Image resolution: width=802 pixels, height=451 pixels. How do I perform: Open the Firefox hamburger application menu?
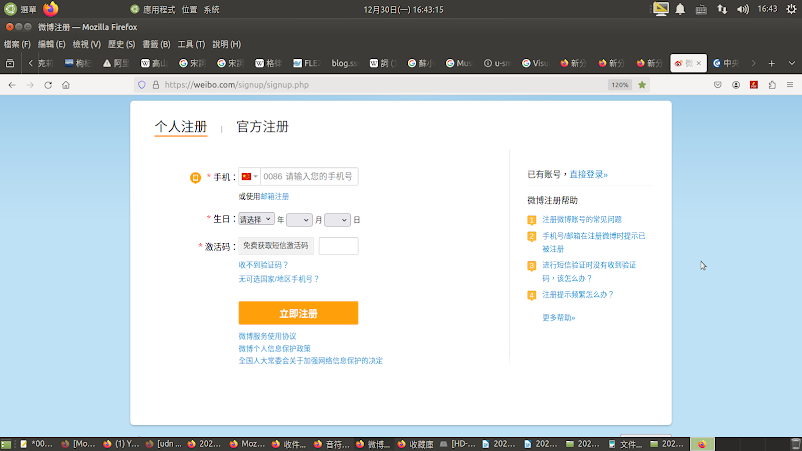[x=790, y=85]
